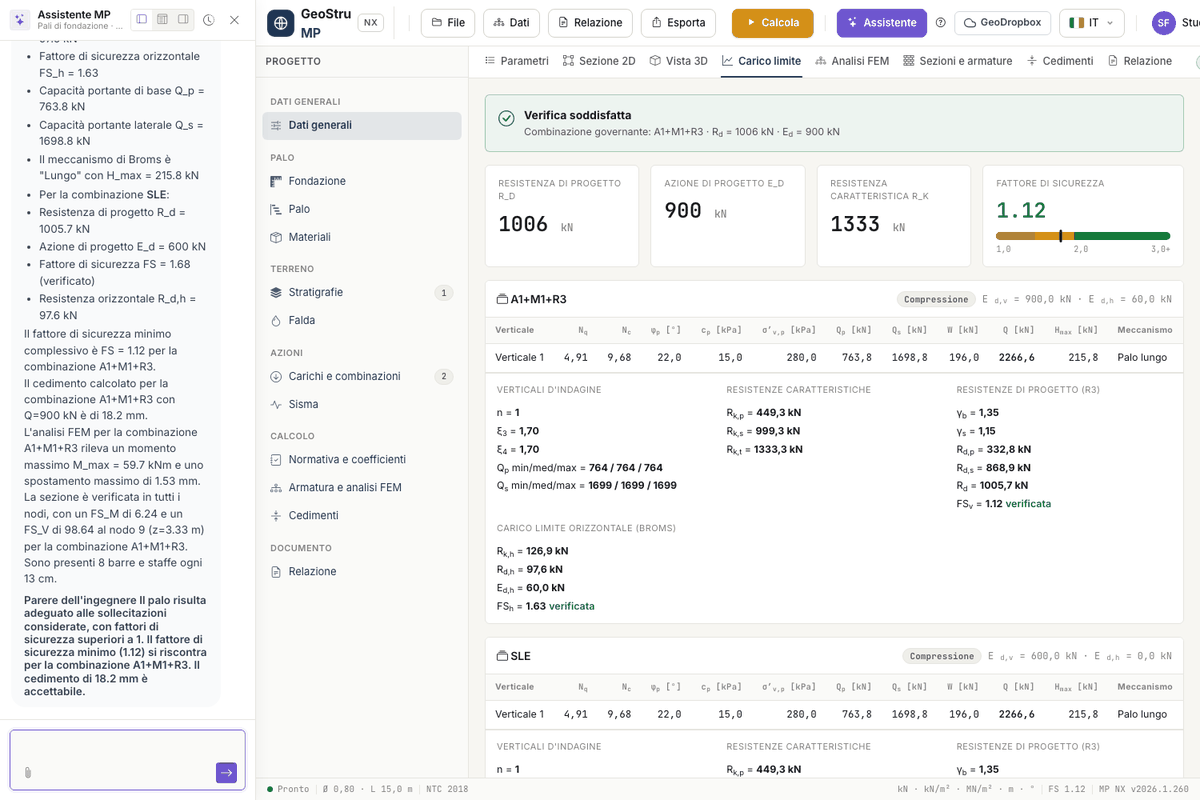
Task: Click the FS 1.12 status bar entry
Action: pos(1066,789)
